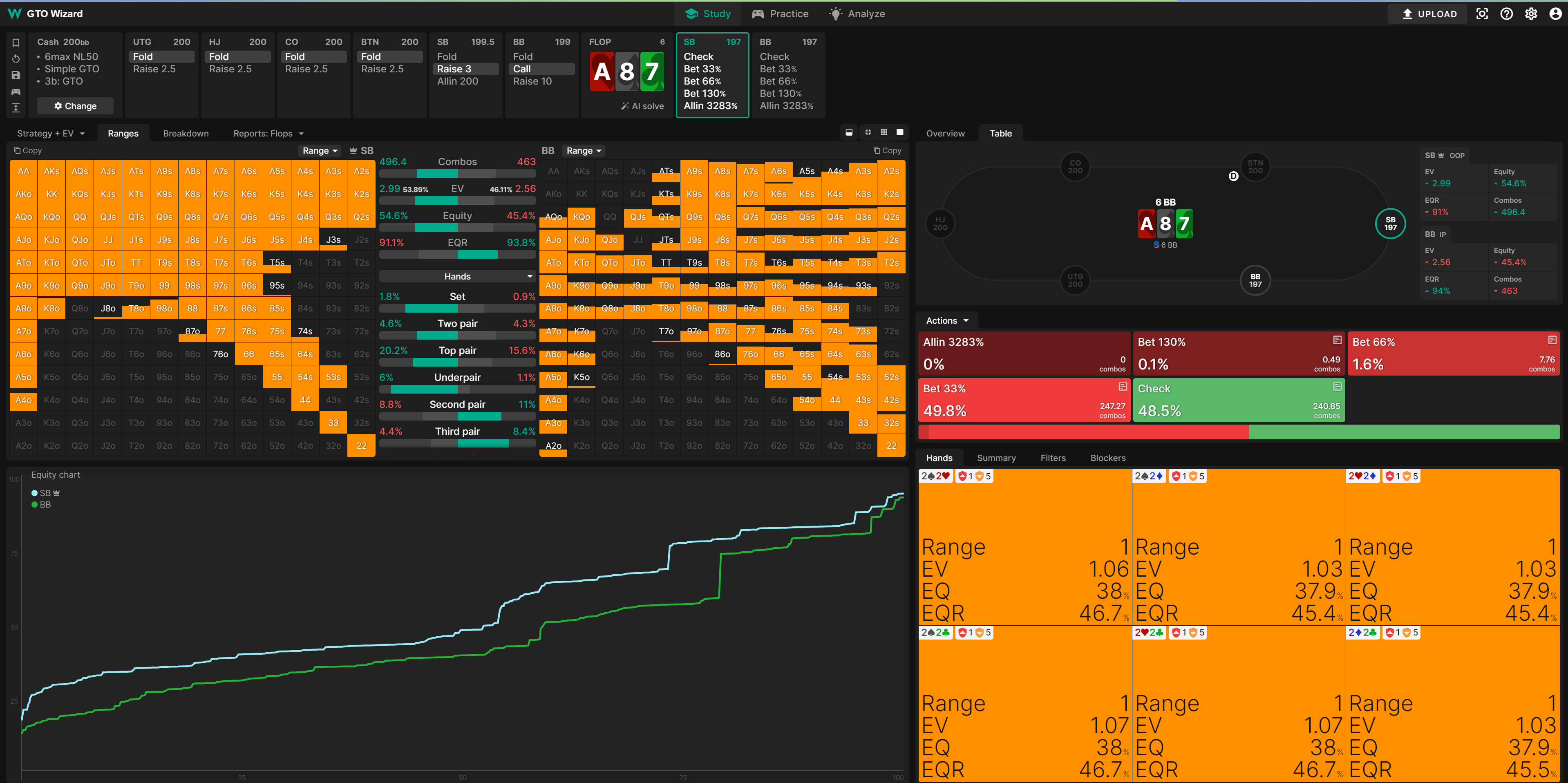
Task: Switch to the Blockers tab
Action: 1108,458
